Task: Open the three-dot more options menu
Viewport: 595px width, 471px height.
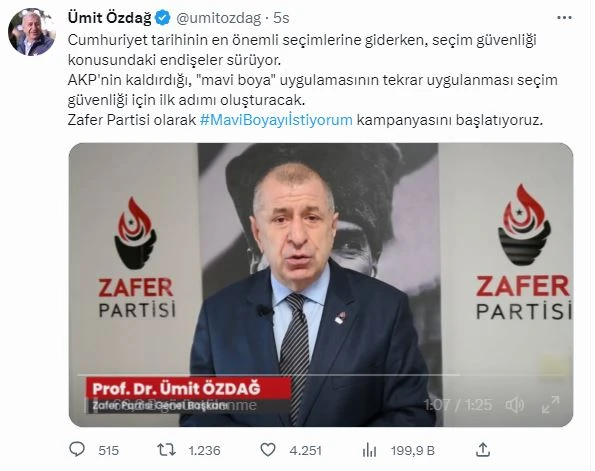Action: click(564, 18)
